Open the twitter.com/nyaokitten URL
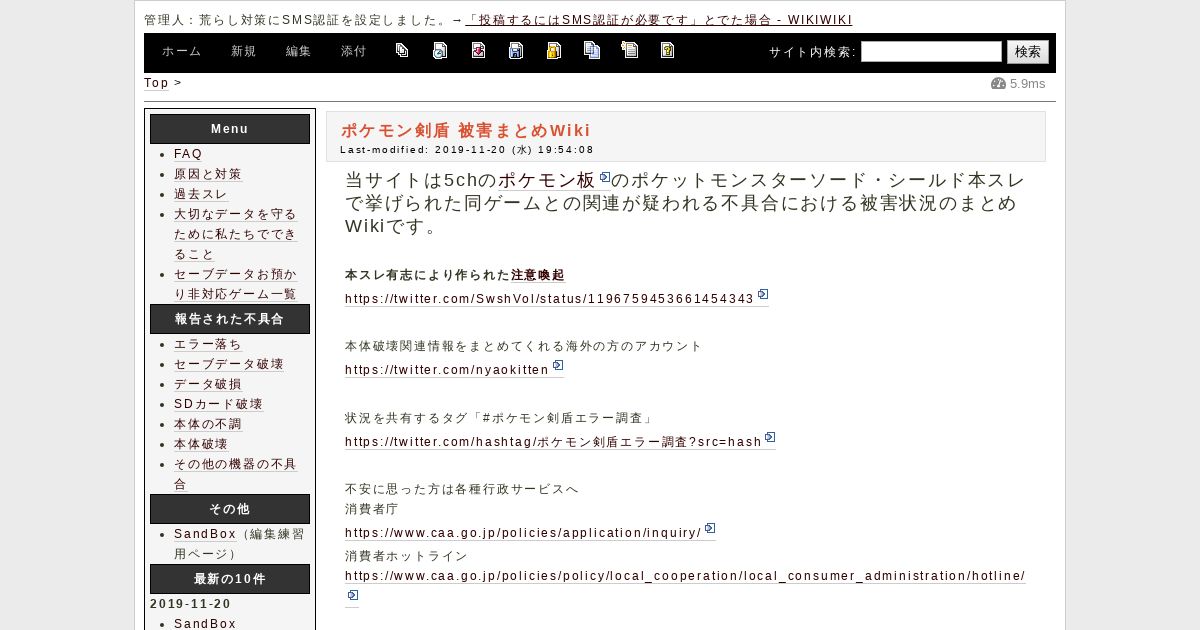The height and width of the screenshot is (630, 1200). [447, 370]
